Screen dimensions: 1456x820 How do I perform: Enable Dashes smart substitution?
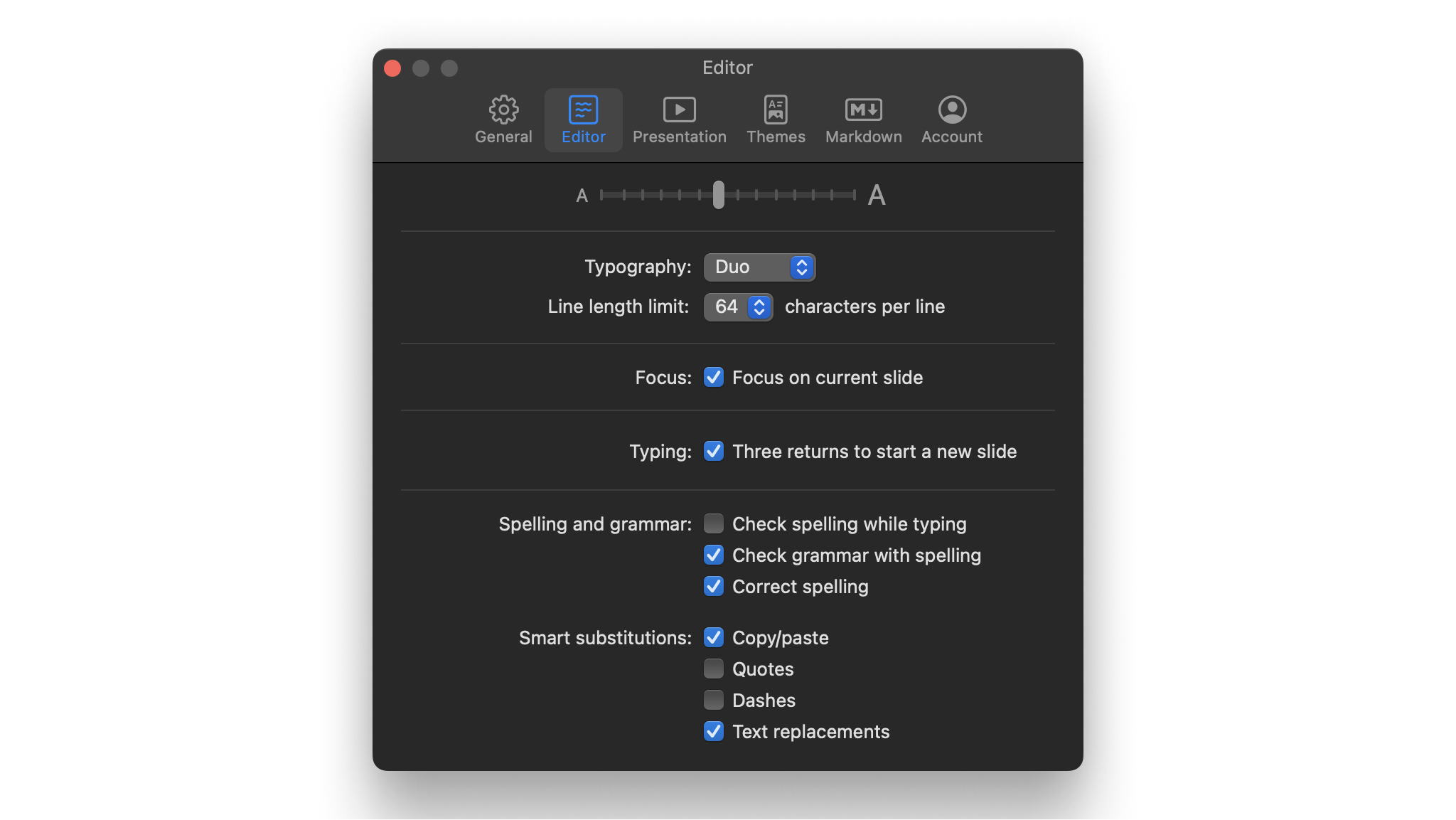(x=714, y=700)
